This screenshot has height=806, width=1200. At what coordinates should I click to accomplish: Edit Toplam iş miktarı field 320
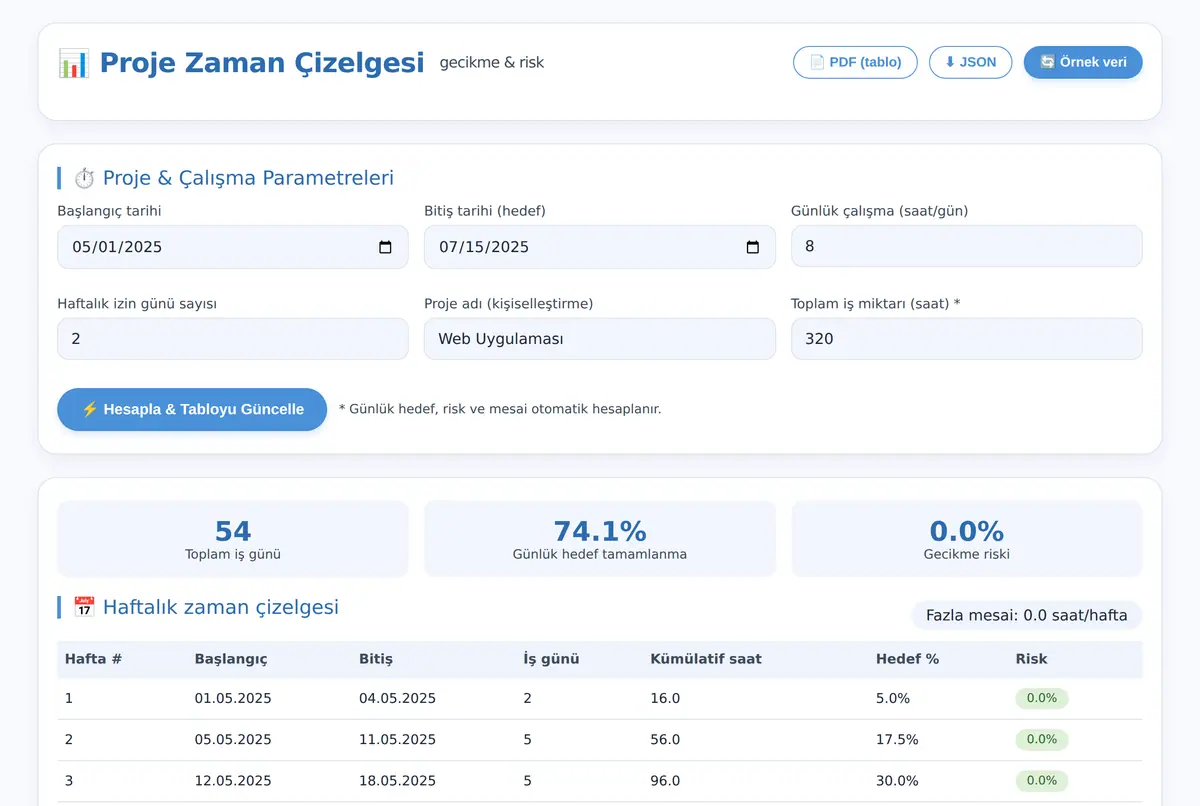(x=966, y=339)
